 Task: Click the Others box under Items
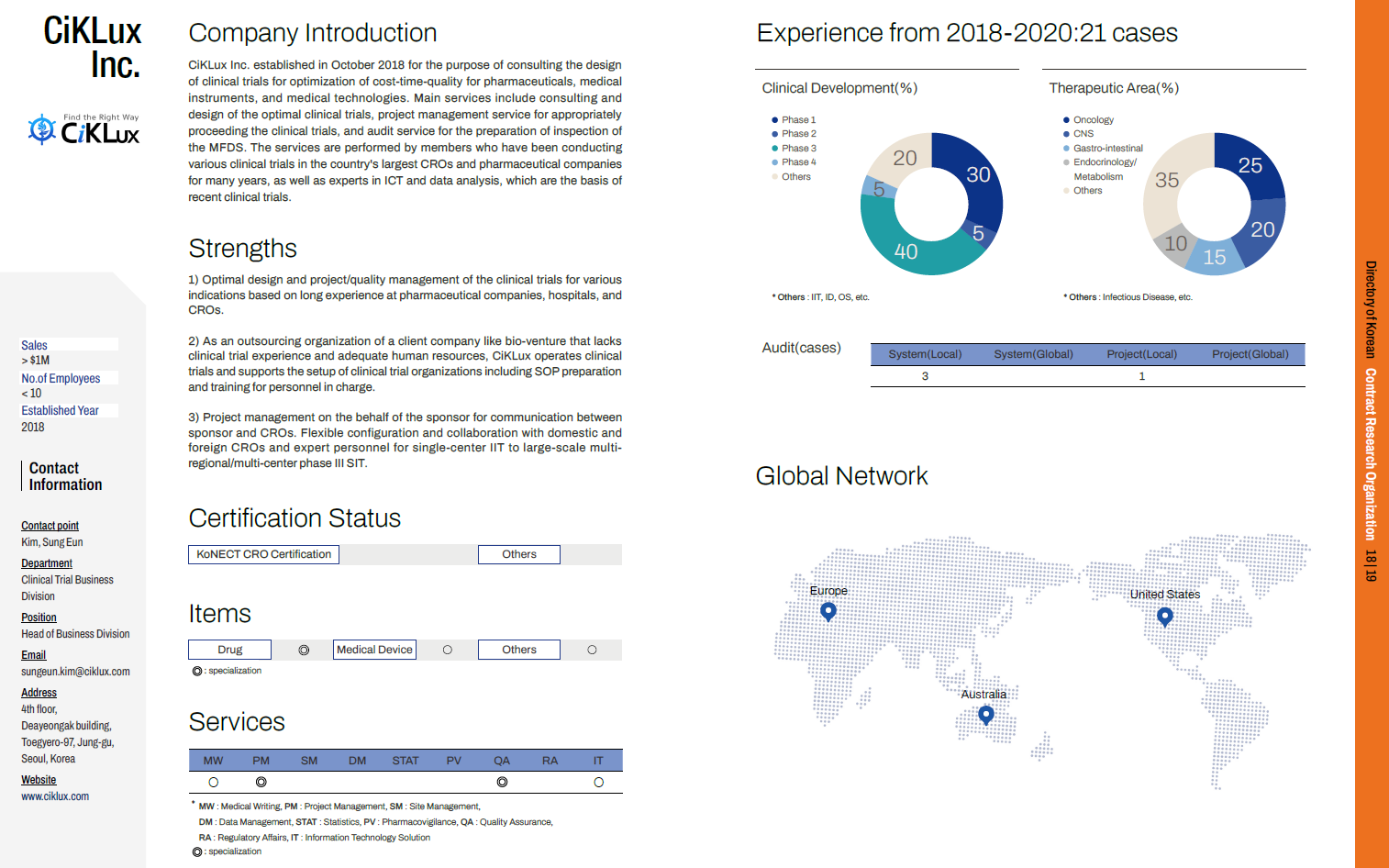(519, 650)
